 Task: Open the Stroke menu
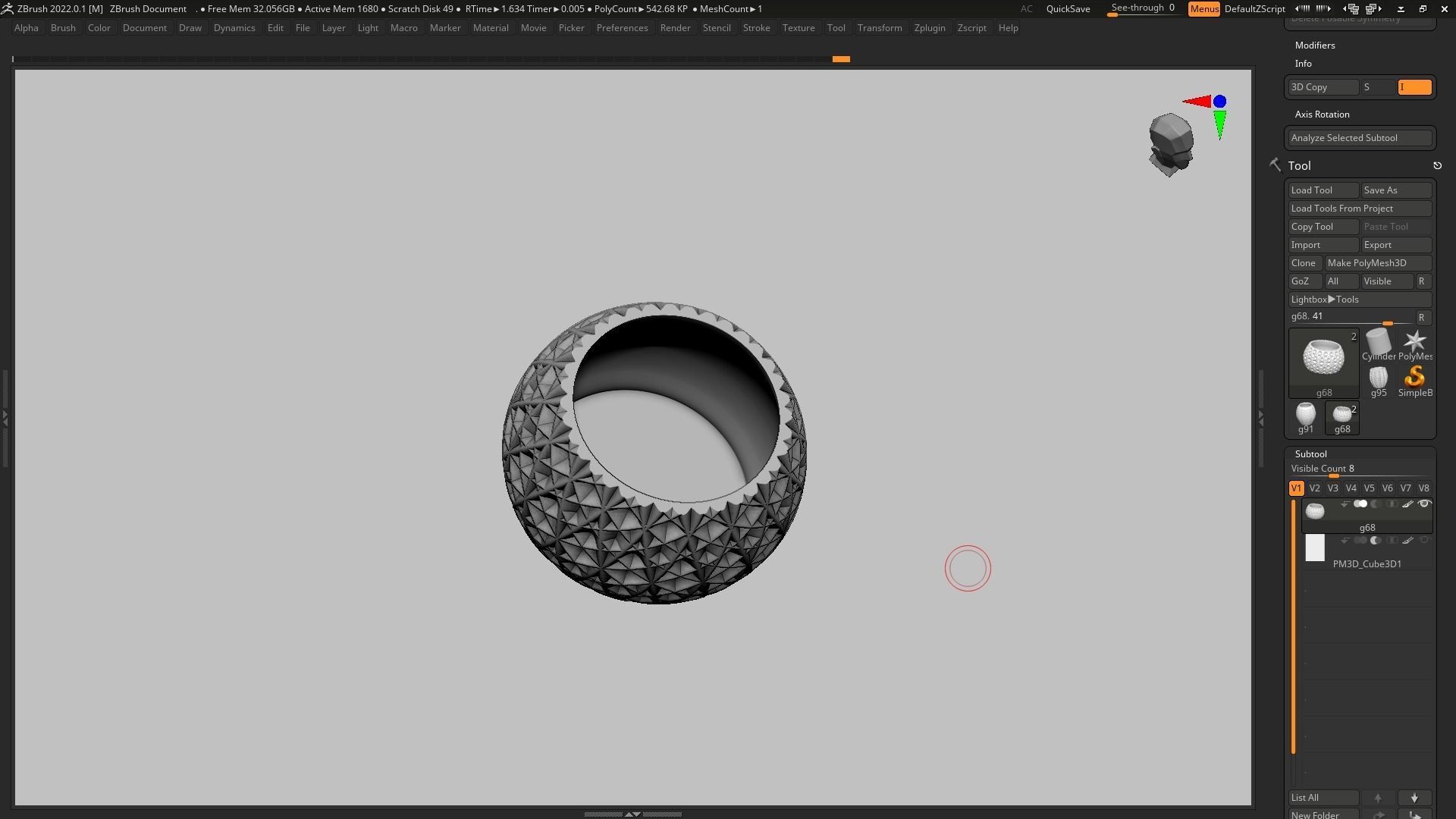click(756, 28)
